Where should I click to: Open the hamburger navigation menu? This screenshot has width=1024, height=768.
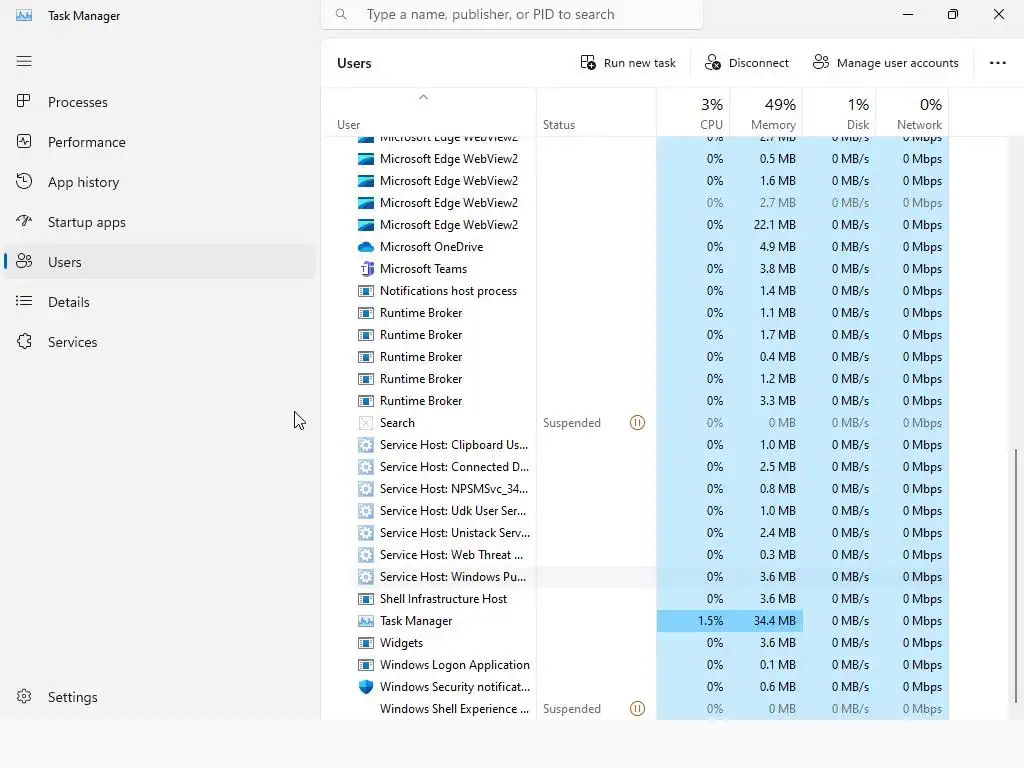[x=24, y=61]
